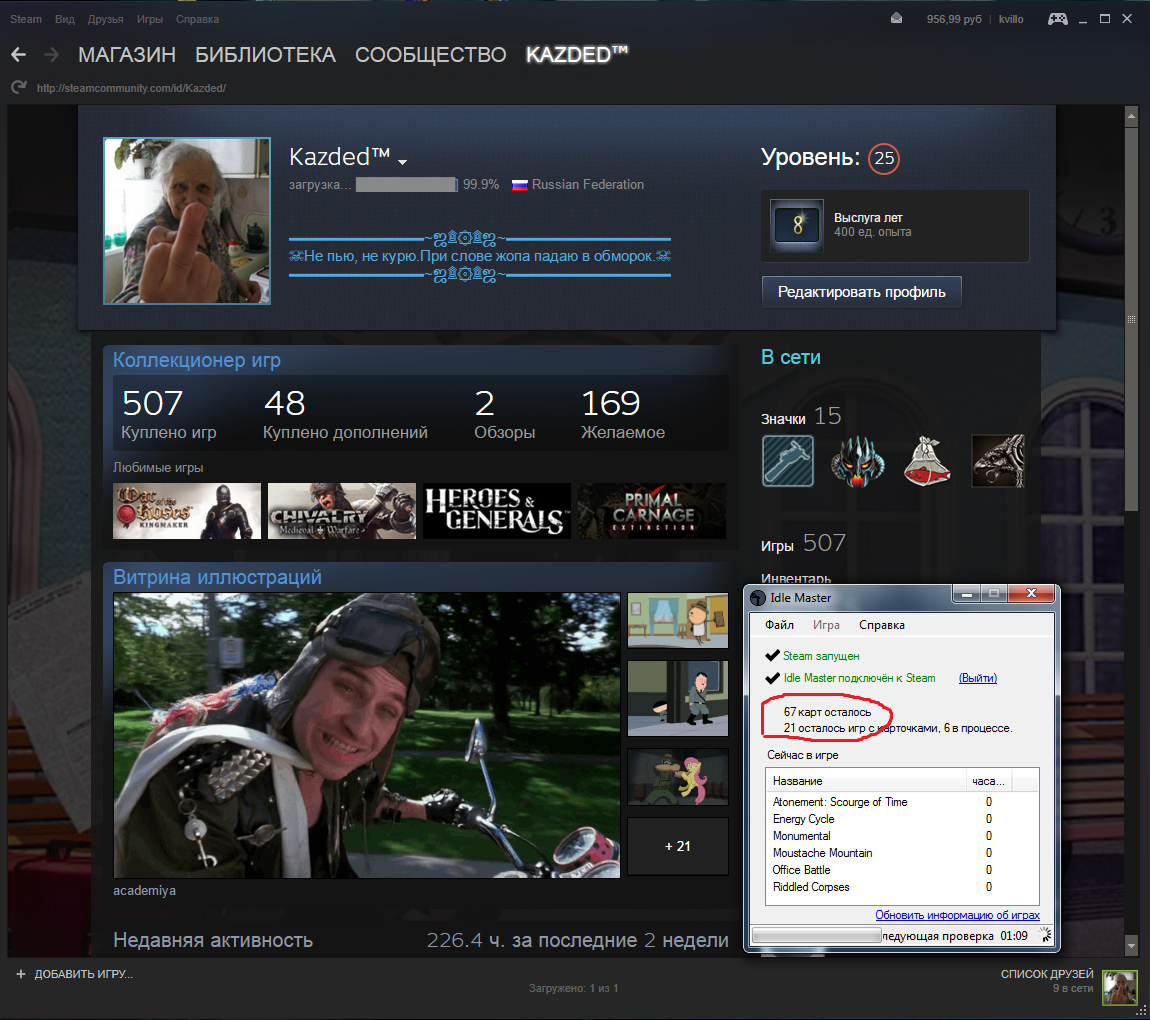Go back with the left arrow

[x=18, y=54]
